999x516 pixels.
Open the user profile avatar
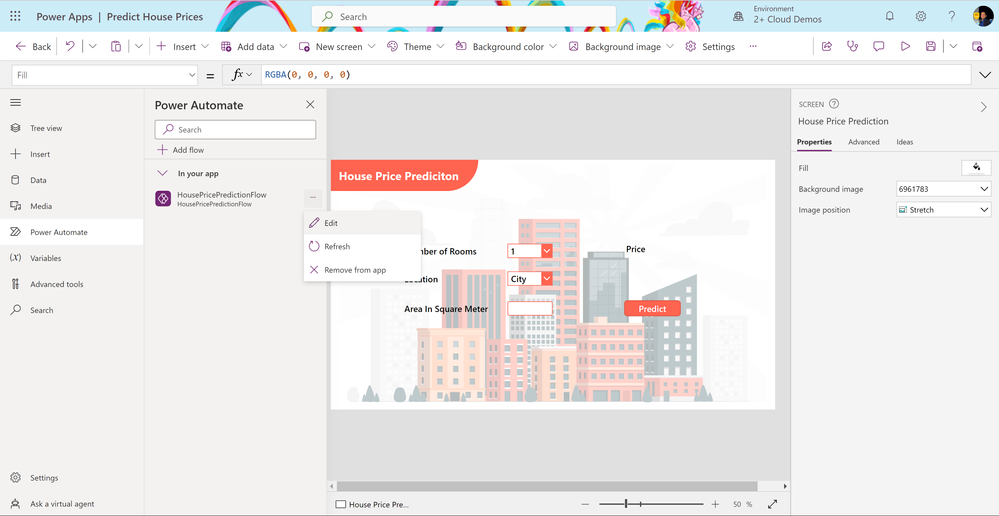coord(983,16)
